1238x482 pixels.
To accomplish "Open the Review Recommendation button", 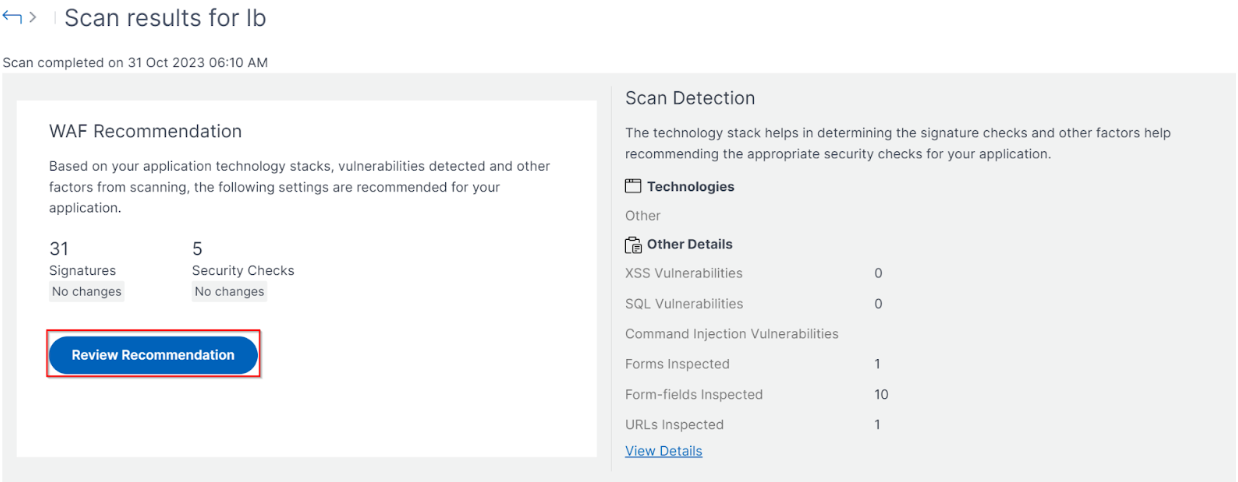I will pos(153,355).
